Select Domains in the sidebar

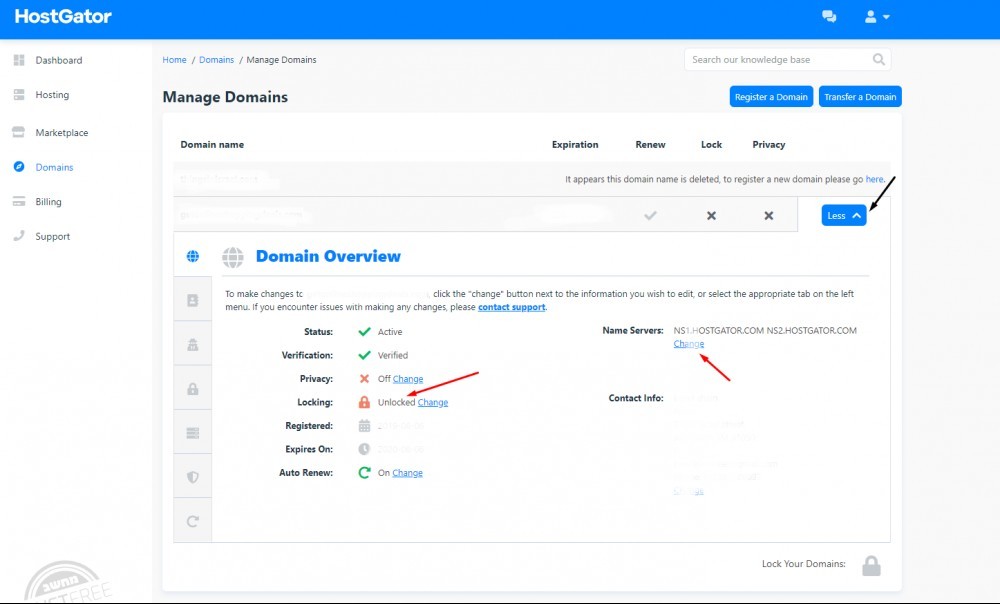pyautogui.click(x=54, y=167)
